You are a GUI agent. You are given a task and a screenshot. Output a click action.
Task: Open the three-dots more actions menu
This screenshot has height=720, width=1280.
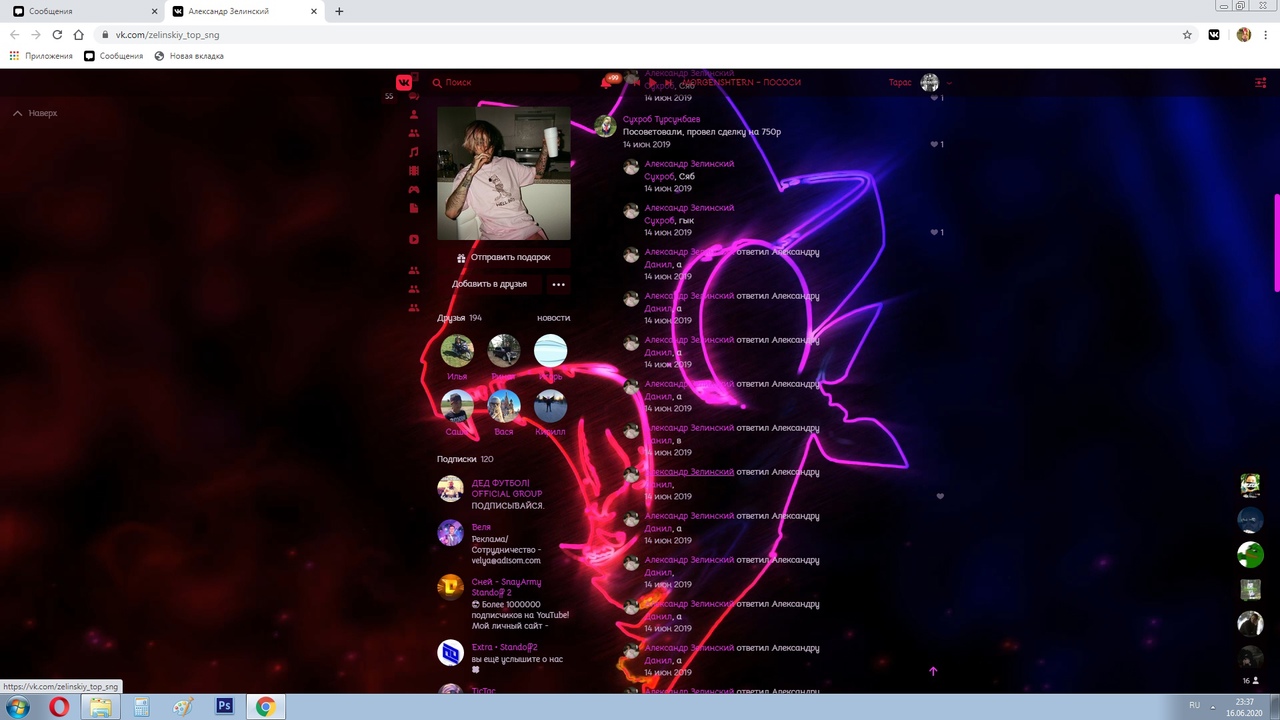[558, 284]
